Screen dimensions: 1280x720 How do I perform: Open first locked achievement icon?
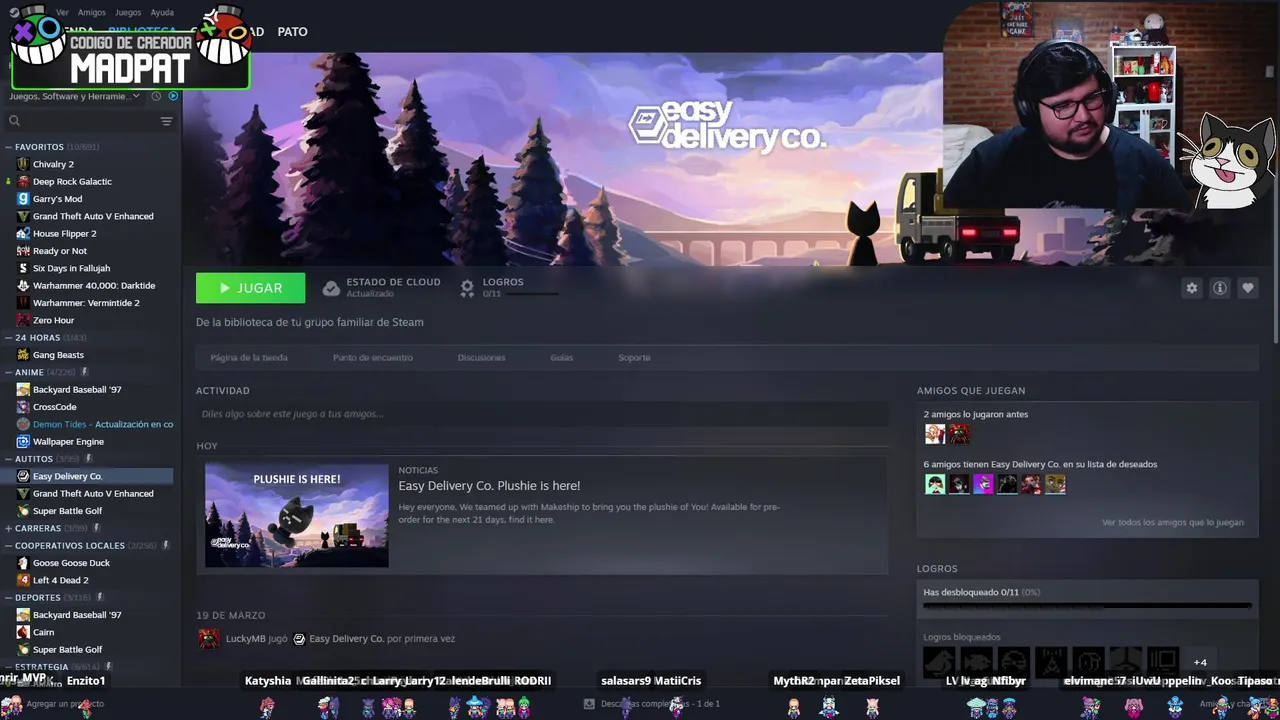coord(939,661)
